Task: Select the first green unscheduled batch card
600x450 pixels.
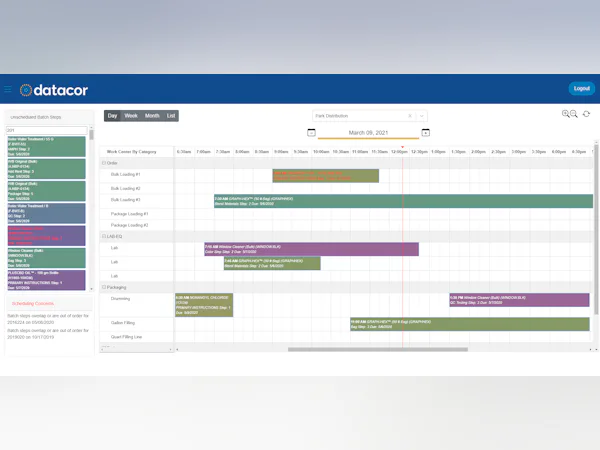Action: pos(46,147)
